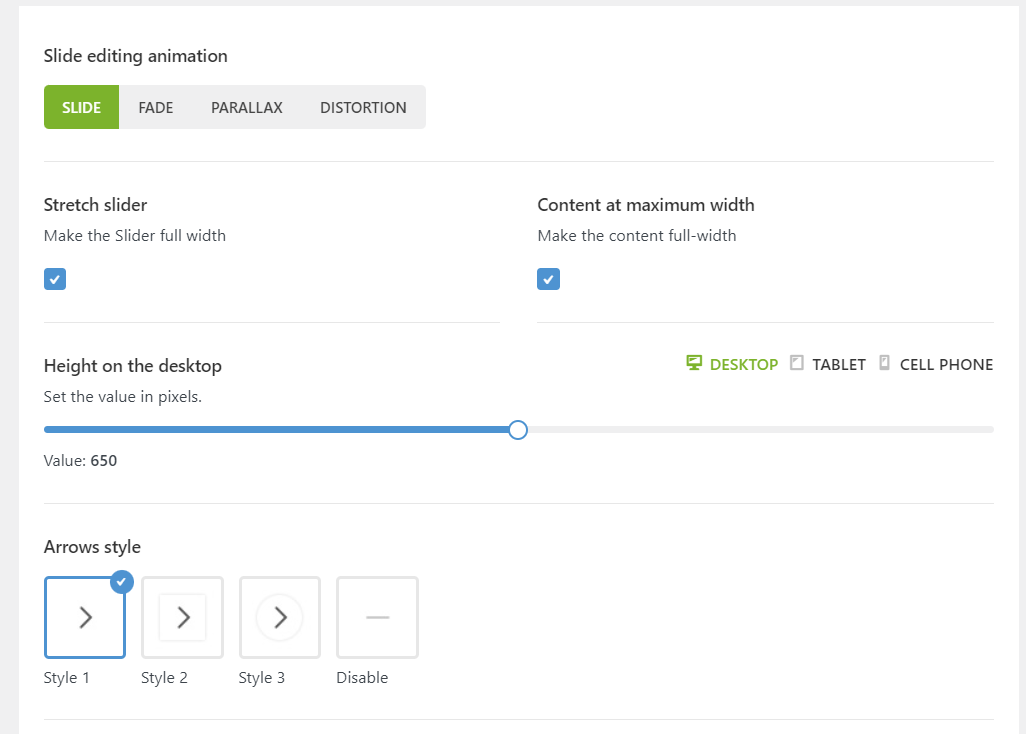Image resolution: width=1026 pixels, height=734 pixels.
Task: Click the height slider handle
Action: (x=517, y=430)
